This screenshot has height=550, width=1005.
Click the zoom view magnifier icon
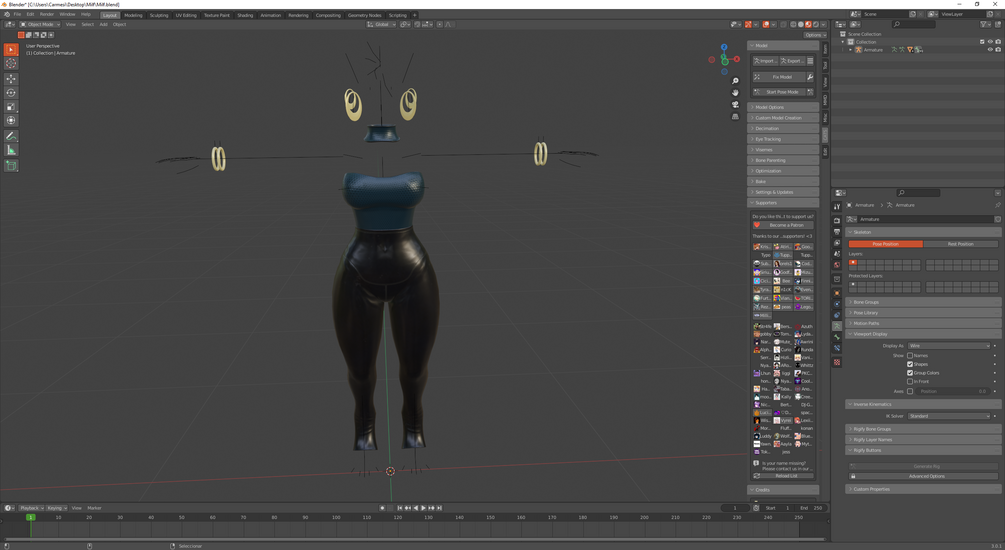(x=735, y=81)
